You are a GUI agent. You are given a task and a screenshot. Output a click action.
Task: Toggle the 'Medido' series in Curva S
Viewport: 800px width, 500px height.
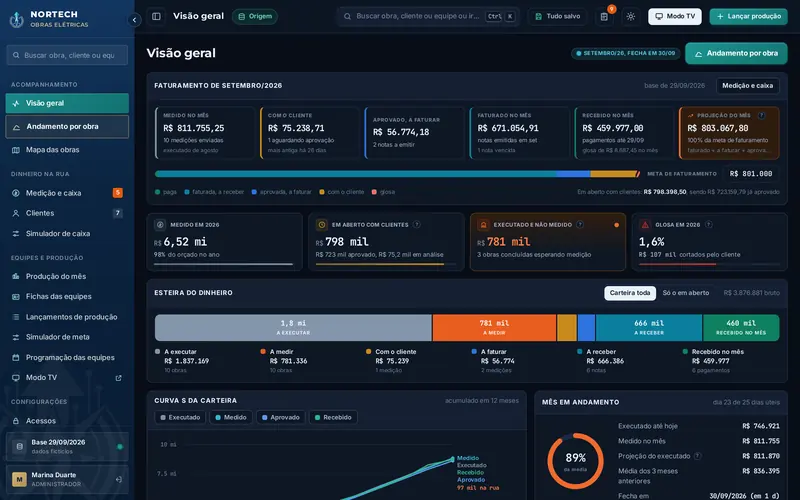(231, 417)
